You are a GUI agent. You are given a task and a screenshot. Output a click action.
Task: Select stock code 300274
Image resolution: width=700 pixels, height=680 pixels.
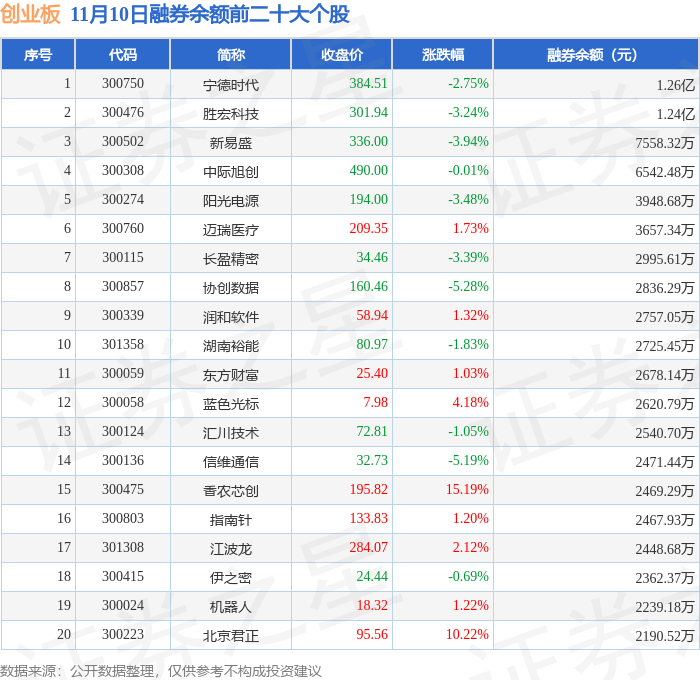click(x=123, y=200)
